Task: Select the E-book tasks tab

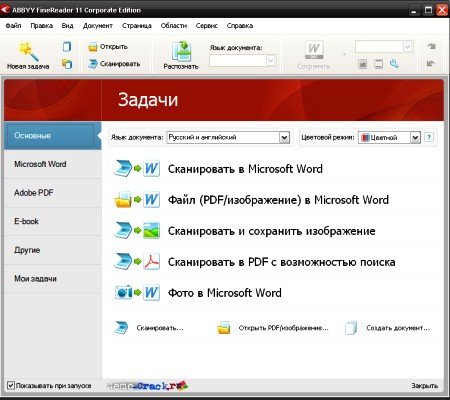Action: [x=53, y=221]
